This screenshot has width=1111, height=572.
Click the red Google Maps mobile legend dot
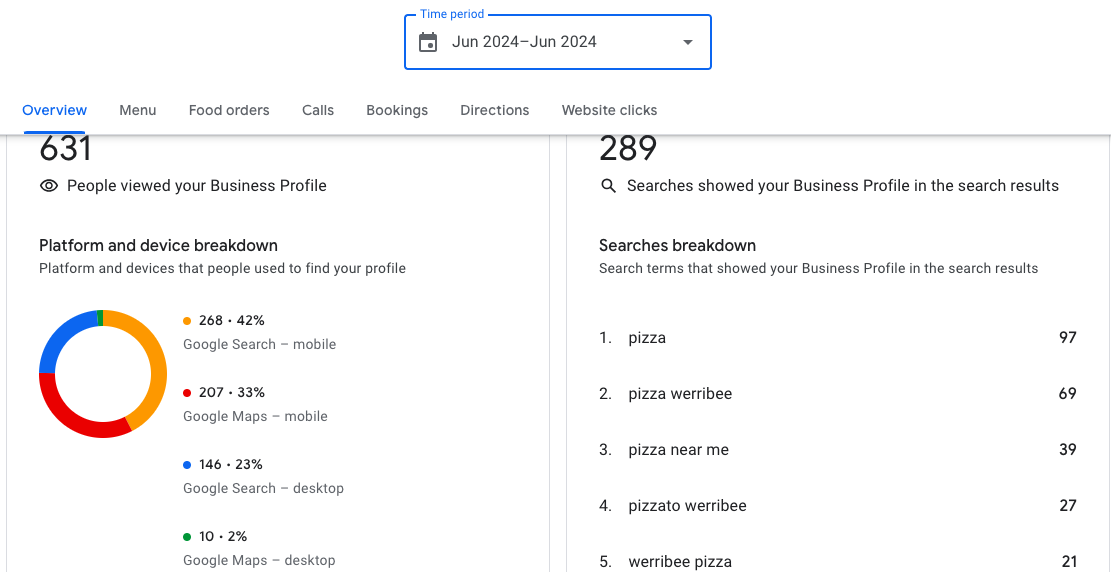(187, 393)
